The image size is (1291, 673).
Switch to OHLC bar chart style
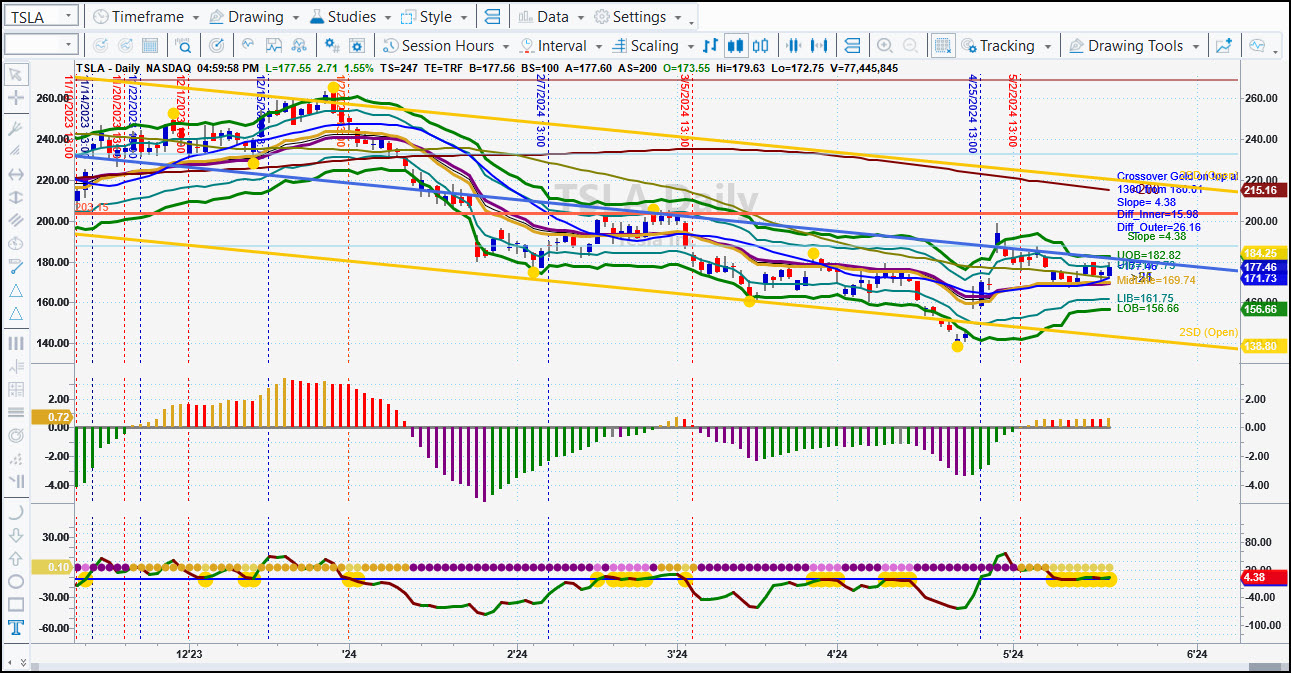(x=711, y=46)
